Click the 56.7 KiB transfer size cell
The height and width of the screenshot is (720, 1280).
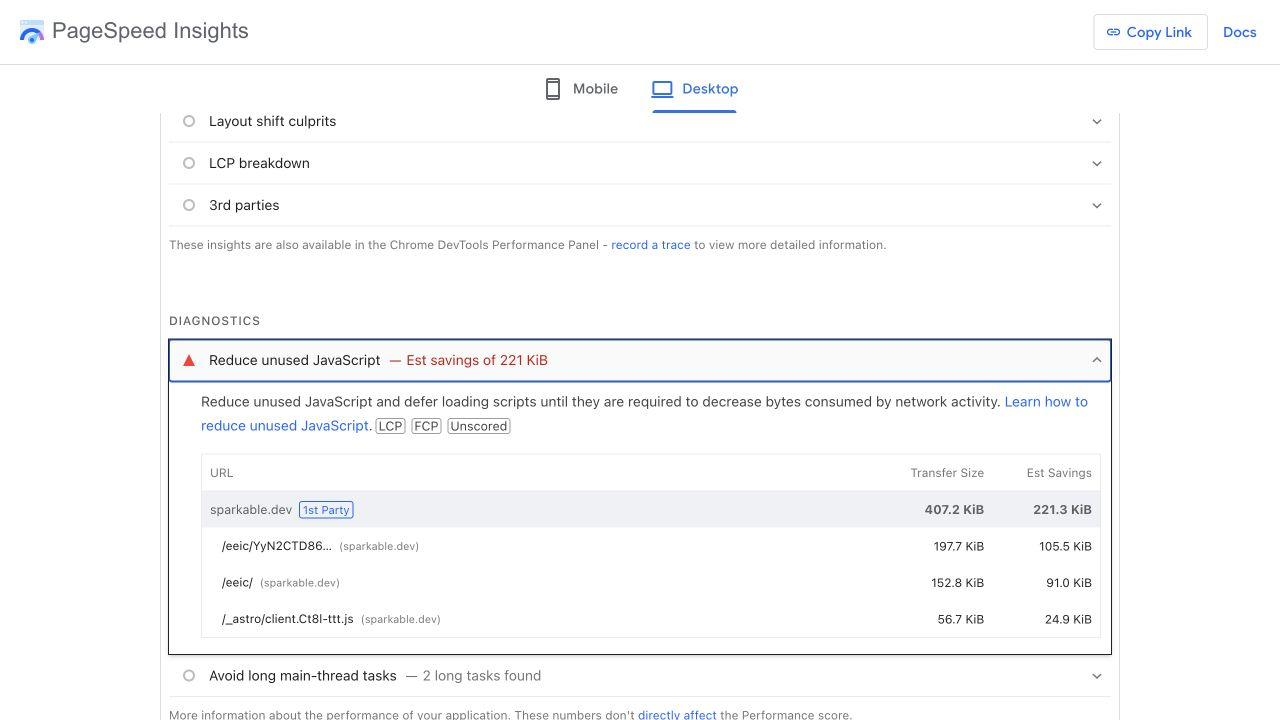[961, 619]
